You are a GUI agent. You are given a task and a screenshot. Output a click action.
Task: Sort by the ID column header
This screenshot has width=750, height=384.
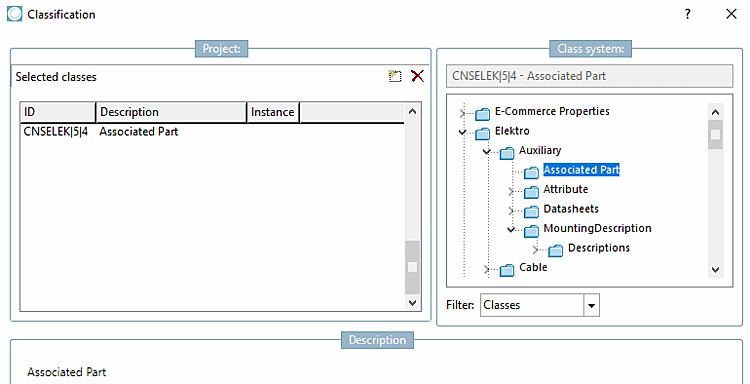57,112
